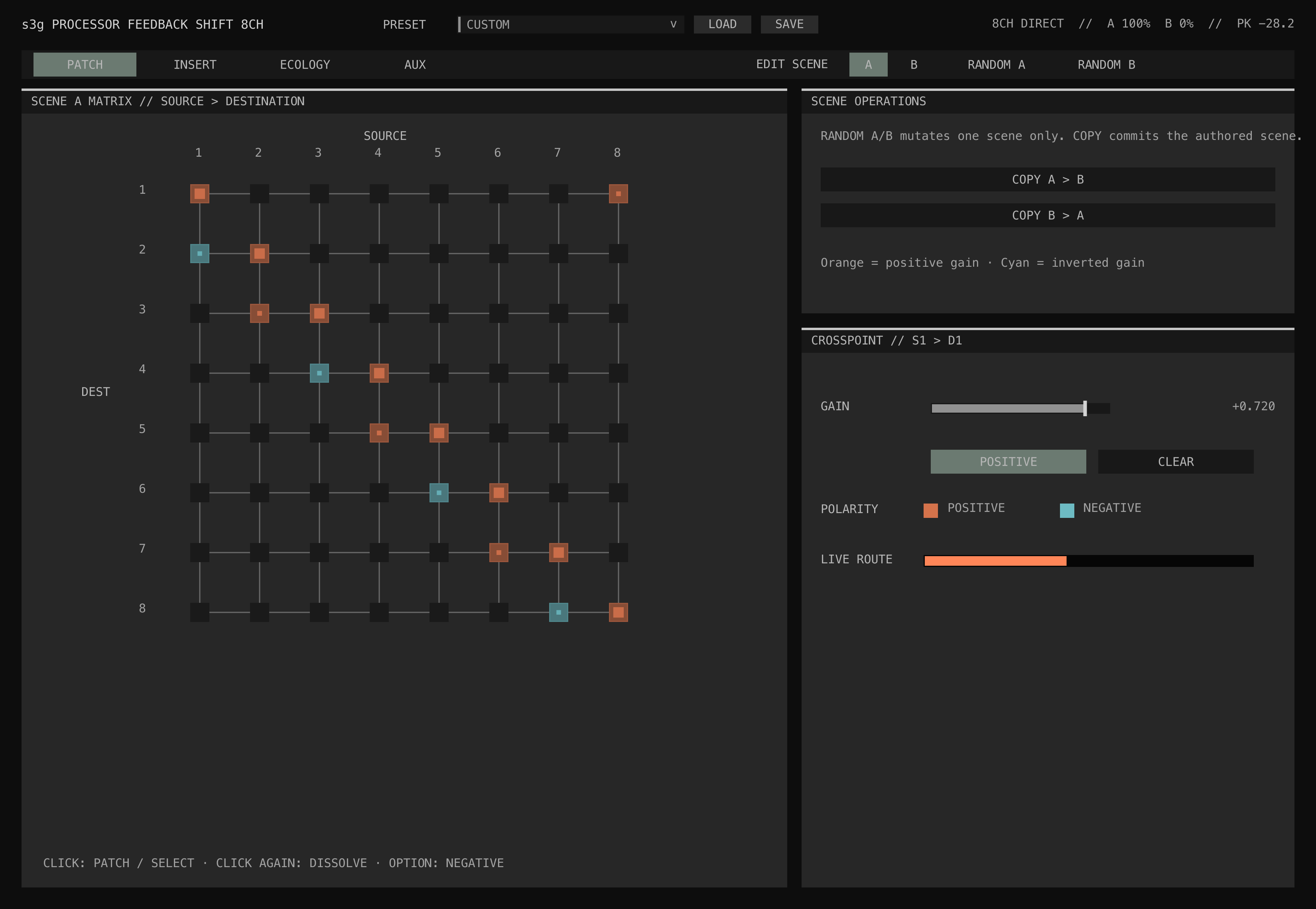Viewport: 1316px width, 909px height.
Task: Patch empty node source 6 to dest 4
Action: [498, 373]
